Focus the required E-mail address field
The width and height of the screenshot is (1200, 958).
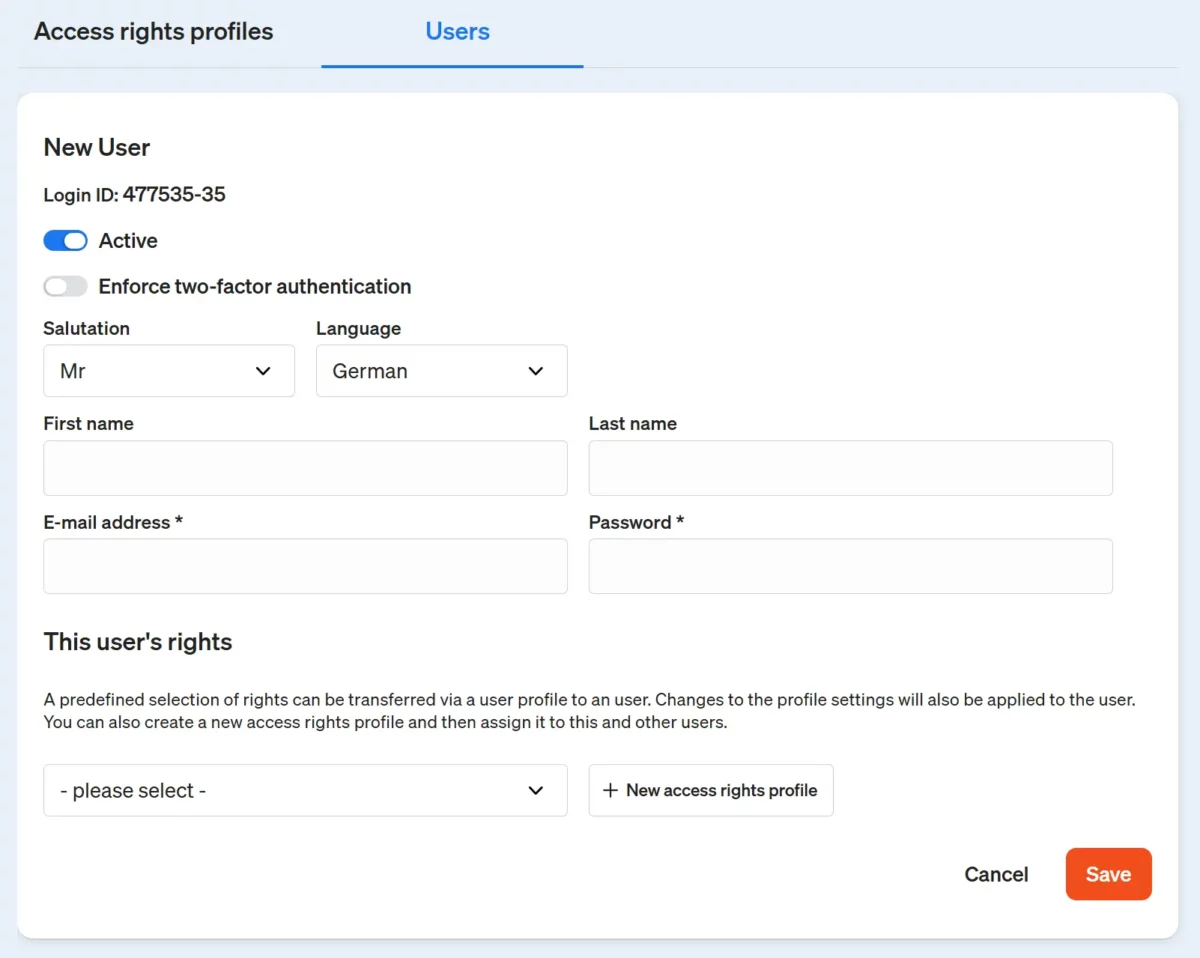(x=305, y=566)
